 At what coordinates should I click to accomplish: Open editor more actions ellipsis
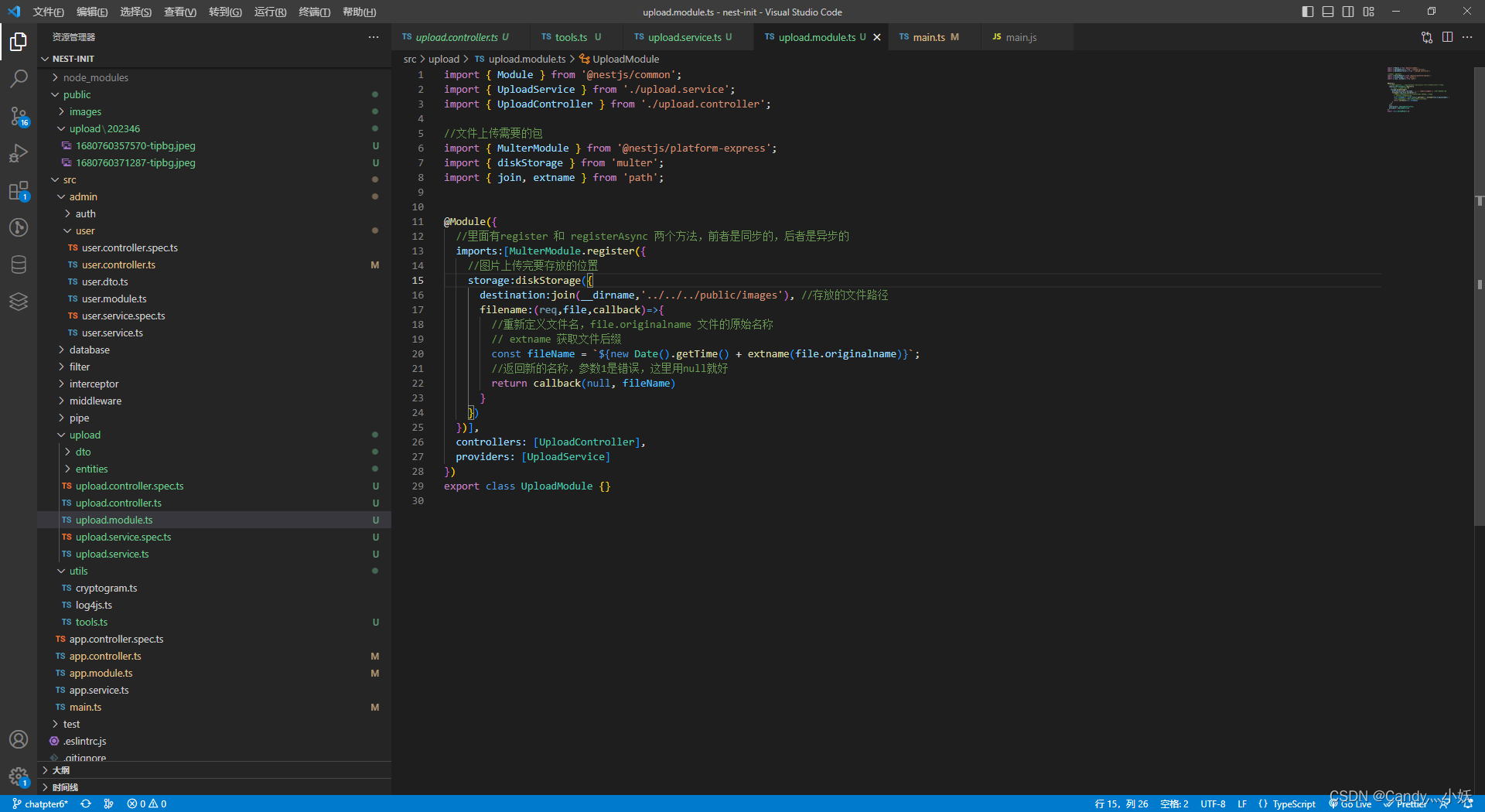coord(1467,37)
